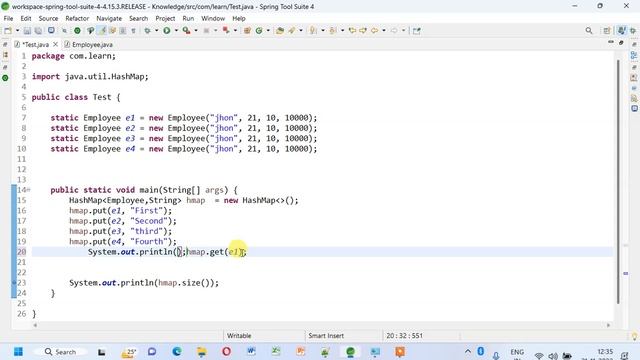Screen dimensions: 640x360
Task: Click the Open Perspective icon
Action: coord(607,31)
